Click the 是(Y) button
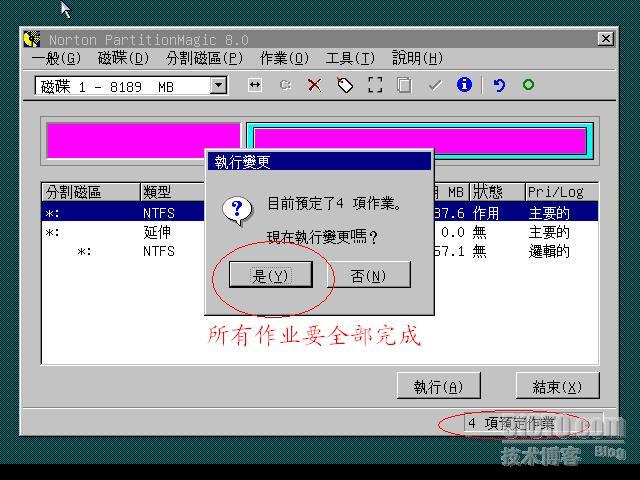 (x=271, y=275)
